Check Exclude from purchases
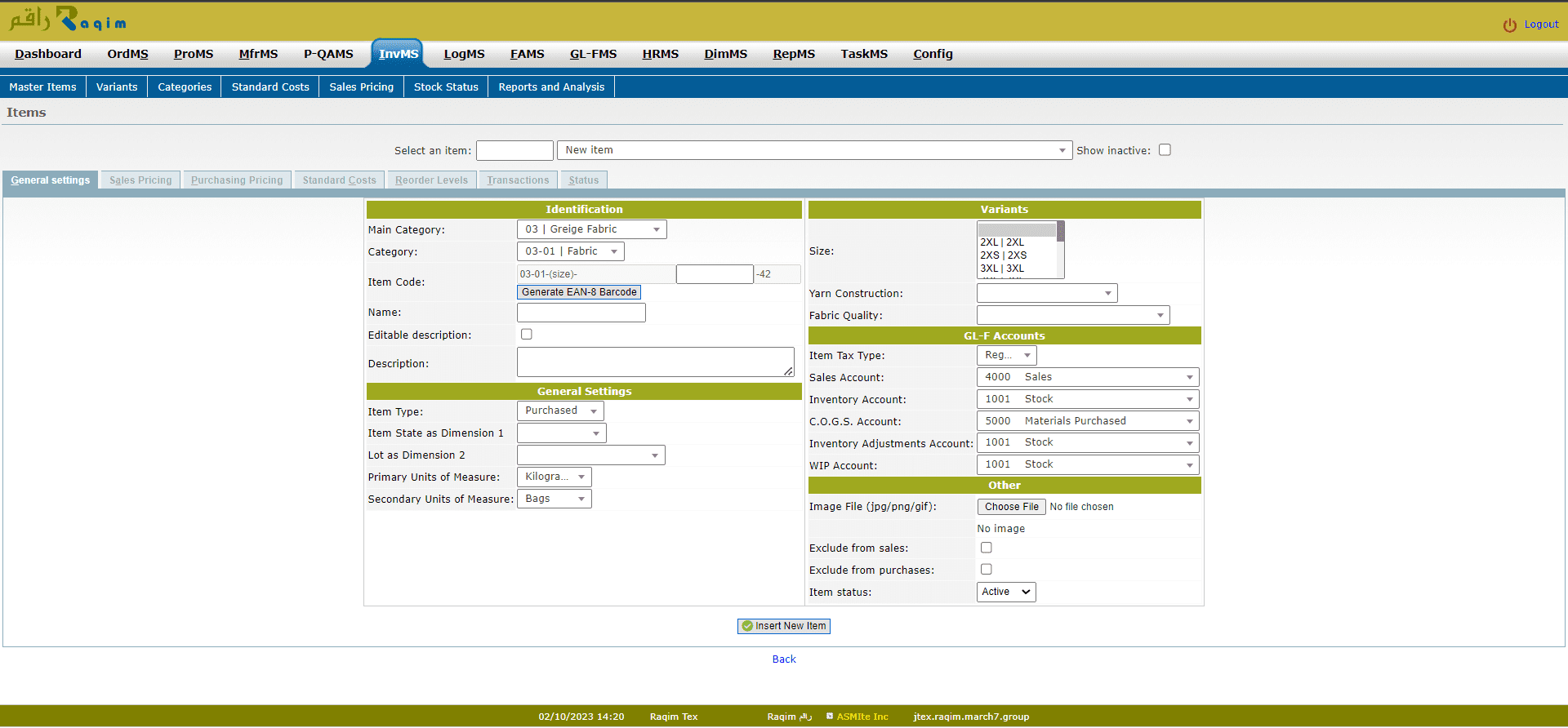This screenshot has height=728, width=1568. pos(987,570)
